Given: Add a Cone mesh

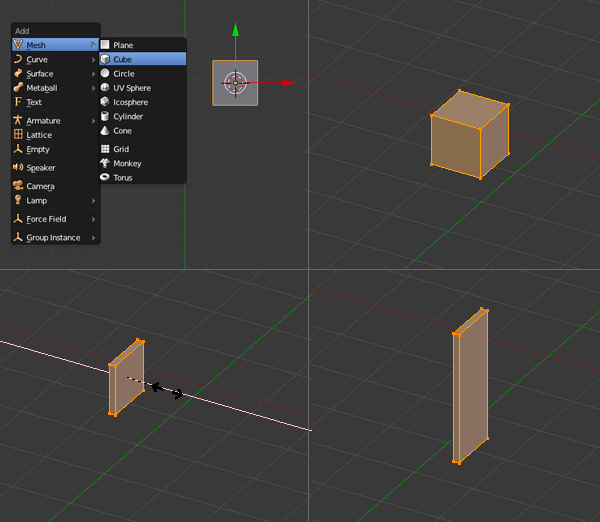Looking at the screenshot, I should pyautogui.click(x=143, y=130).
